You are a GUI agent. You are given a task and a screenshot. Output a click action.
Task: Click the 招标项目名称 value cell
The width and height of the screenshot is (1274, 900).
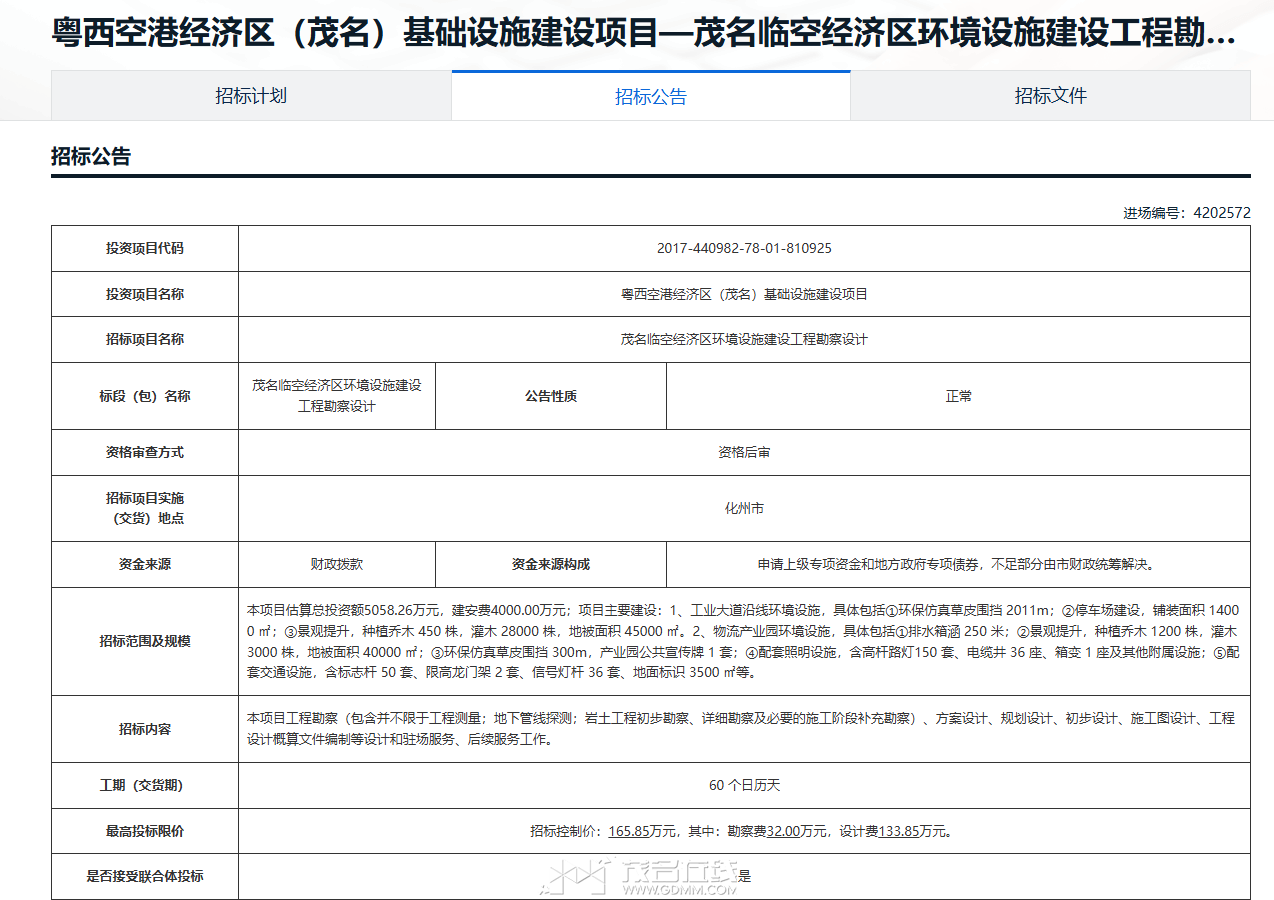(x=744, y=339)
